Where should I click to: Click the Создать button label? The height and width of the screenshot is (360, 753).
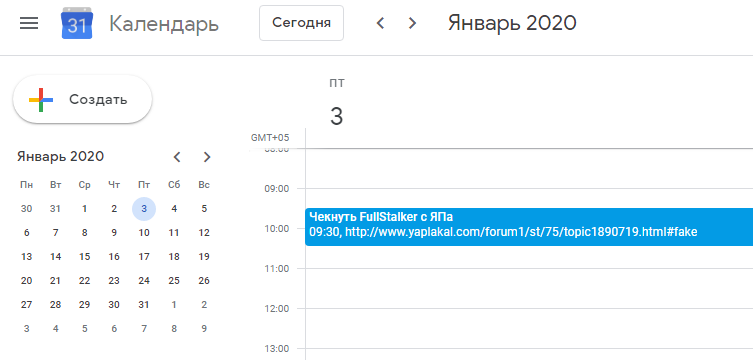point(98,99)
